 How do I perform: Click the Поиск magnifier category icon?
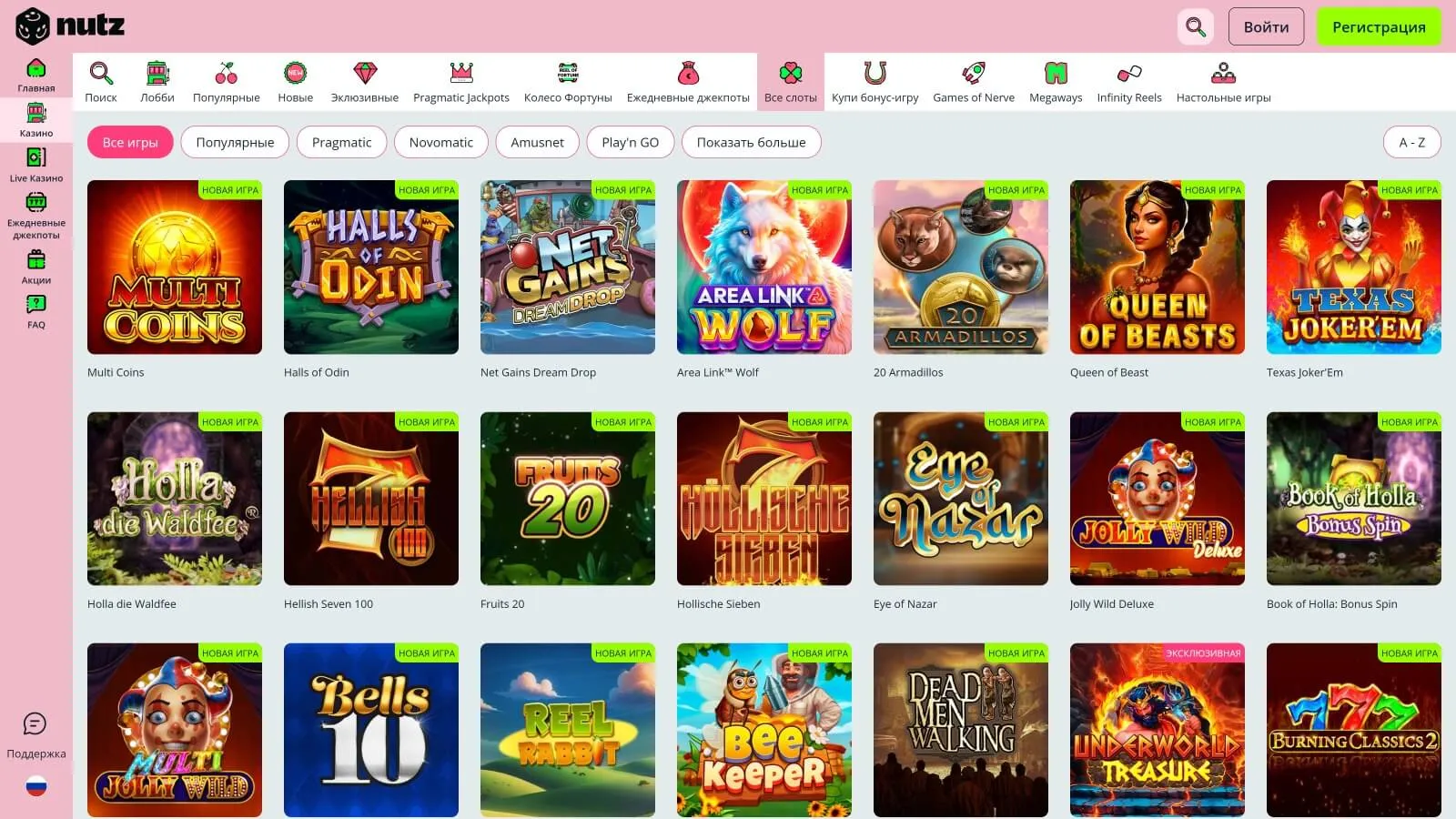101,73
